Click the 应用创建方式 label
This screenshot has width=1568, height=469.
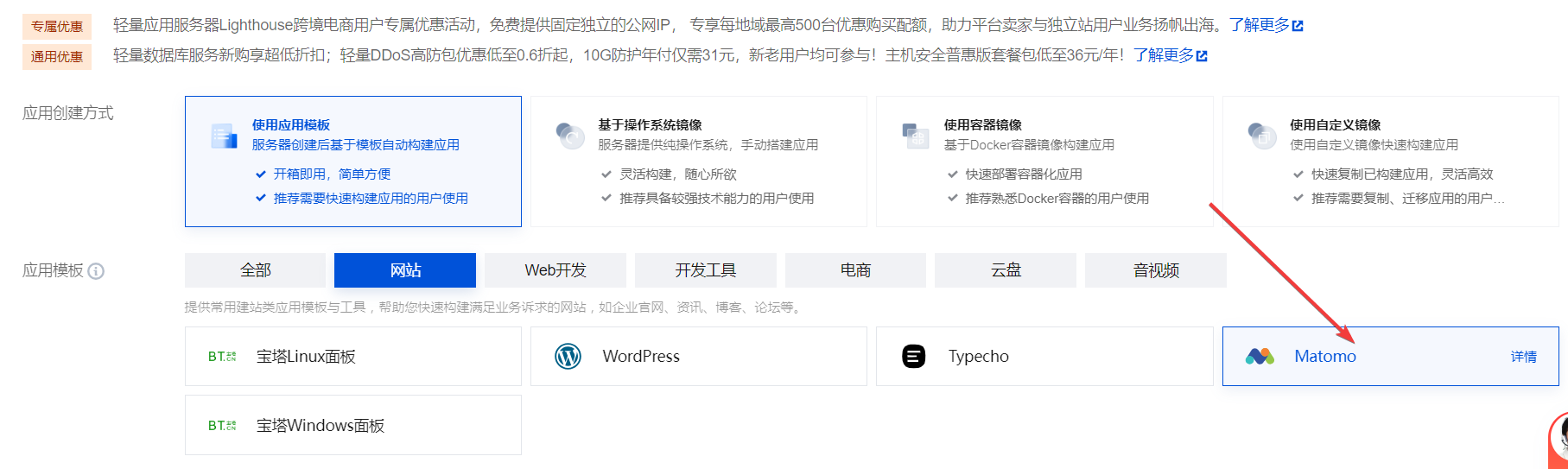tap(68, 113)
